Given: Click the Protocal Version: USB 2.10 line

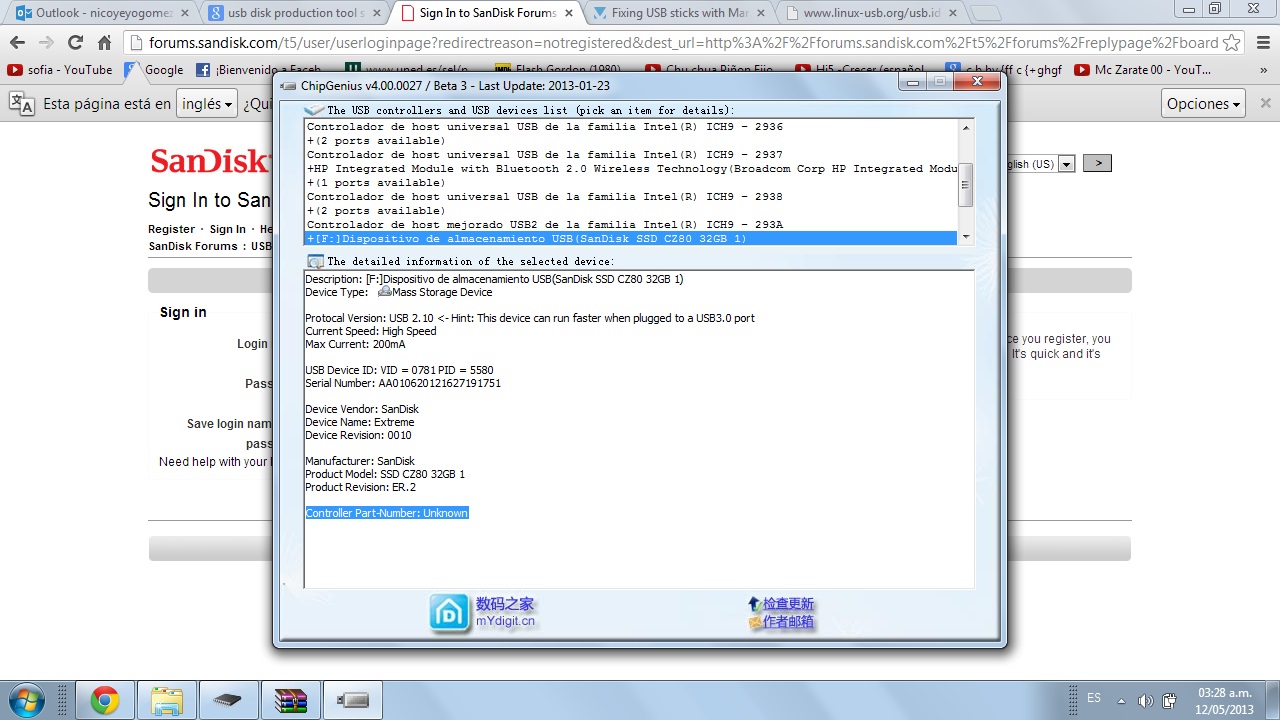Looking at the screenshot, I should (530, 318).
